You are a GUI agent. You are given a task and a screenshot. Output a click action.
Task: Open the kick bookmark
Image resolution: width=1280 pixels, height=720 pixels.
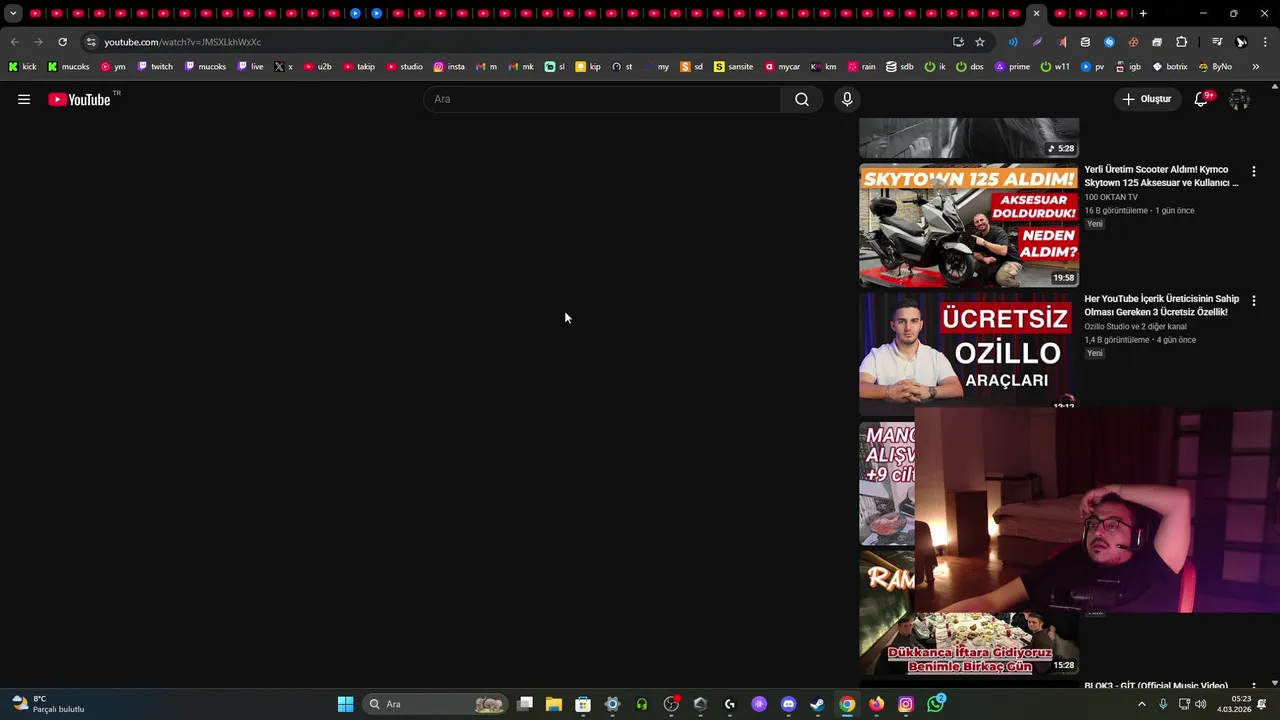[x=22, y=67]
